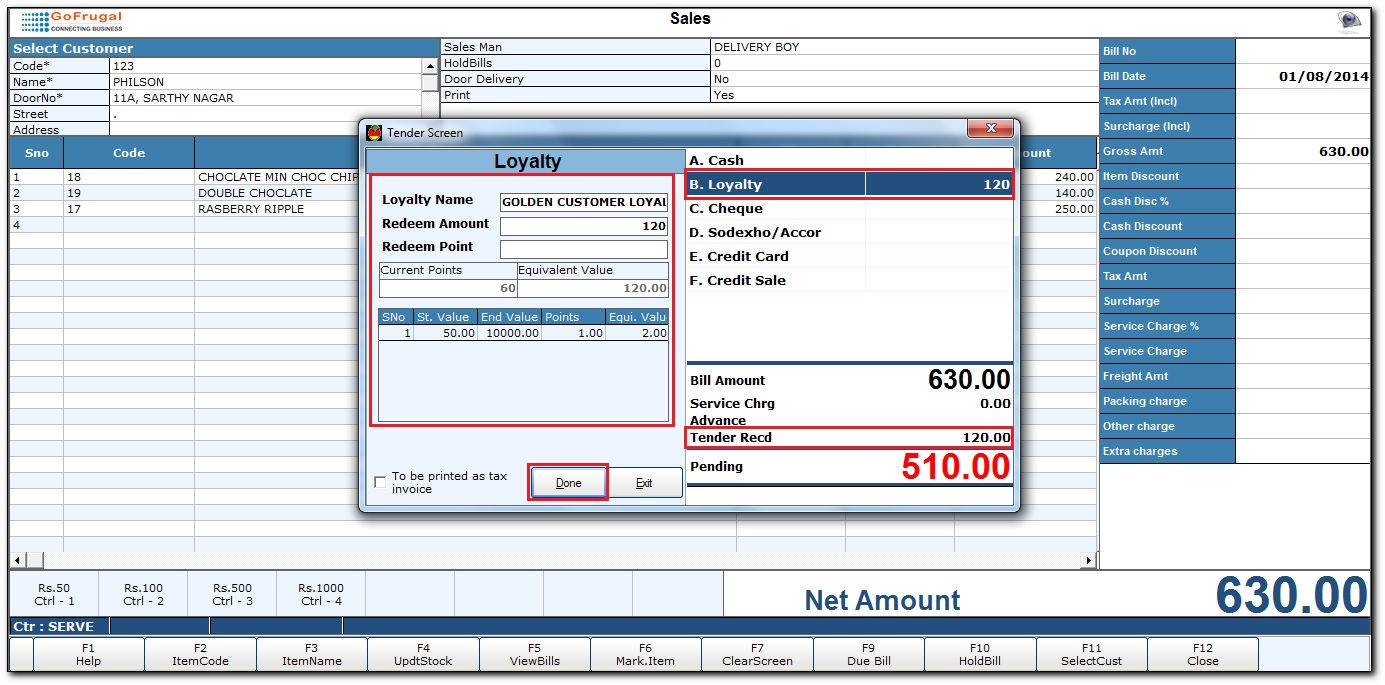
Task: Click the Net Amount 630.00 total
Action: tap(1291, 596)
